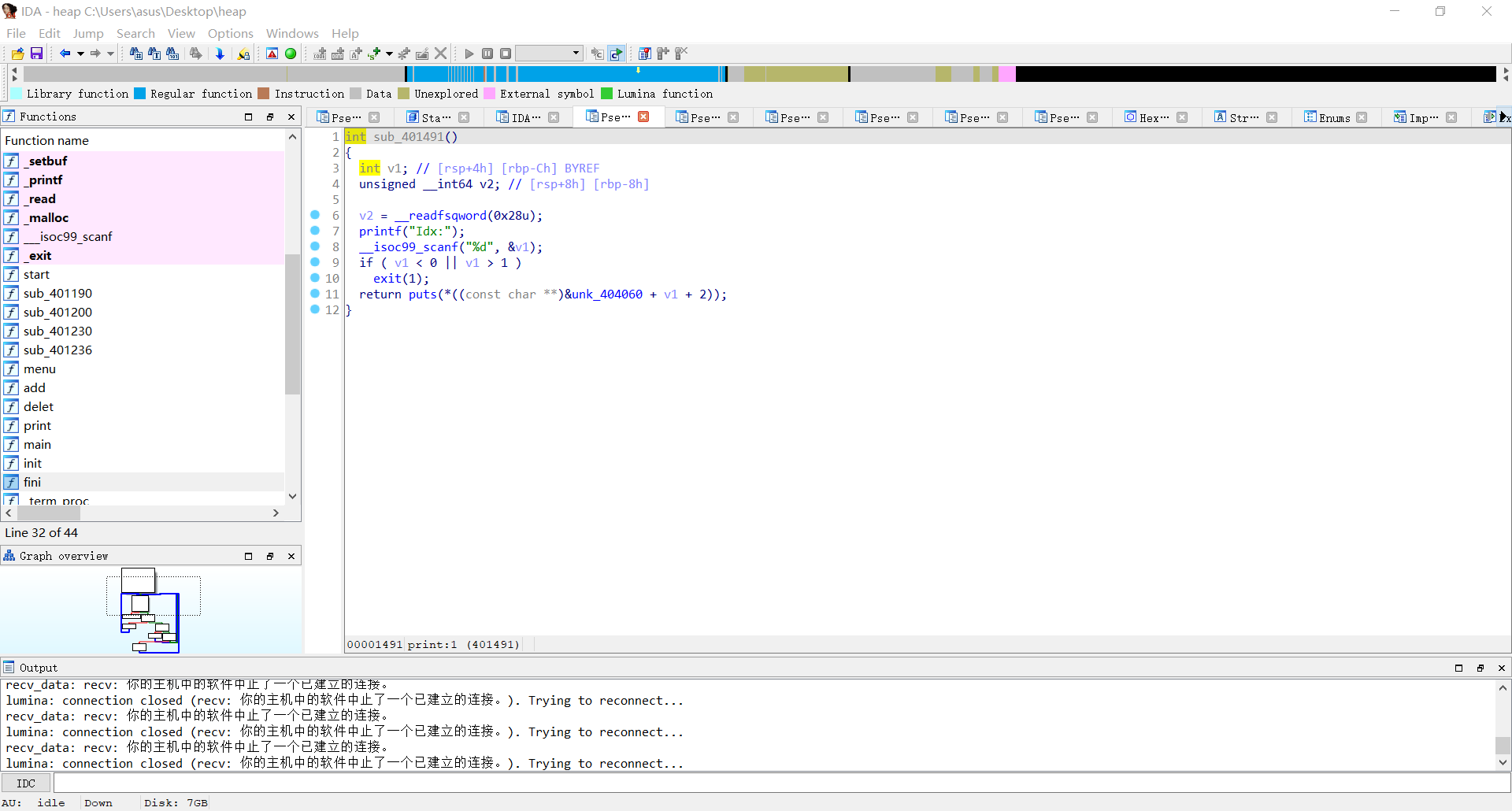
Task: Click the Output panel scroll-up arrow
Action: (x=1503, y=687)
